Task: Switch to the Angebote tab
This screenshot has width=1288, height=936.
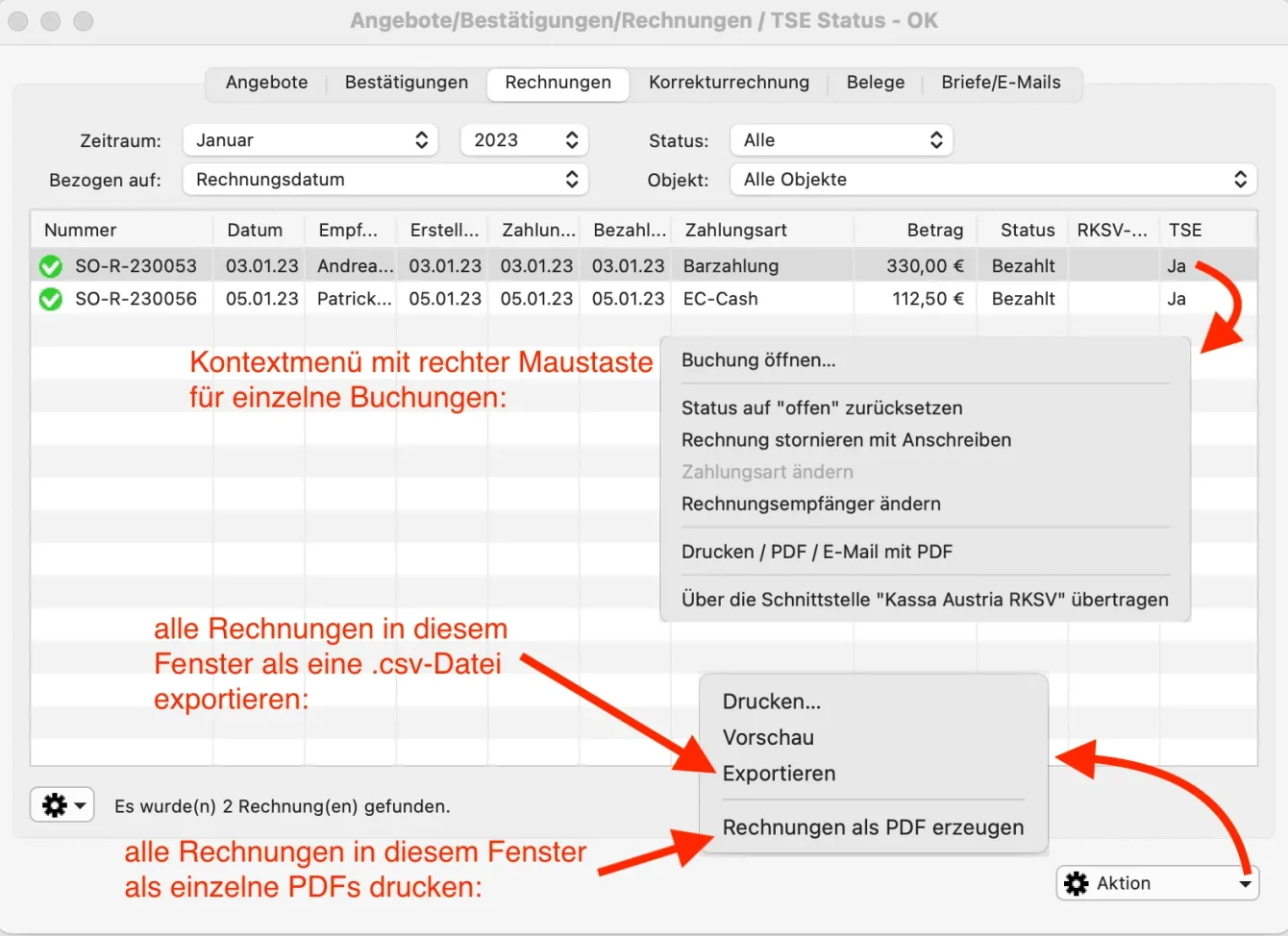Action: [266, 83]
